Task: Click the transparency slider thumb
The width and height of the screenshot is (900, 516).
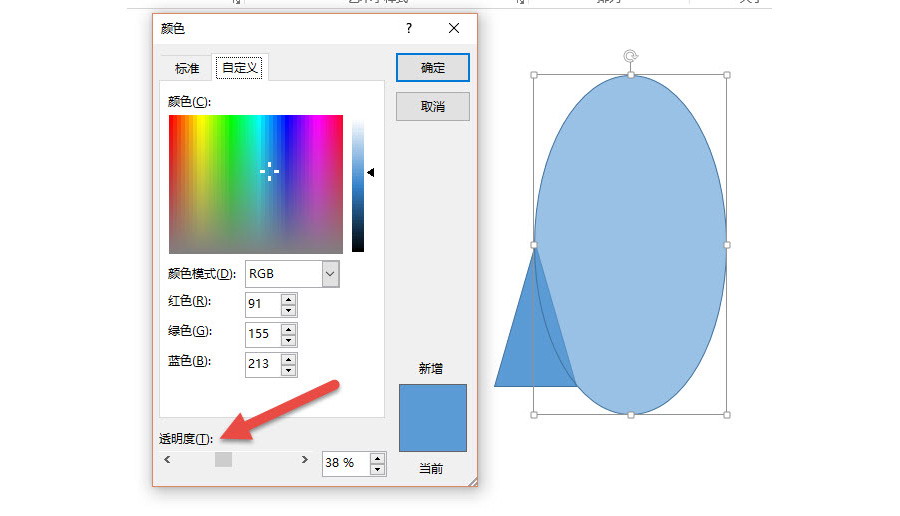Action: click(223, 459)
